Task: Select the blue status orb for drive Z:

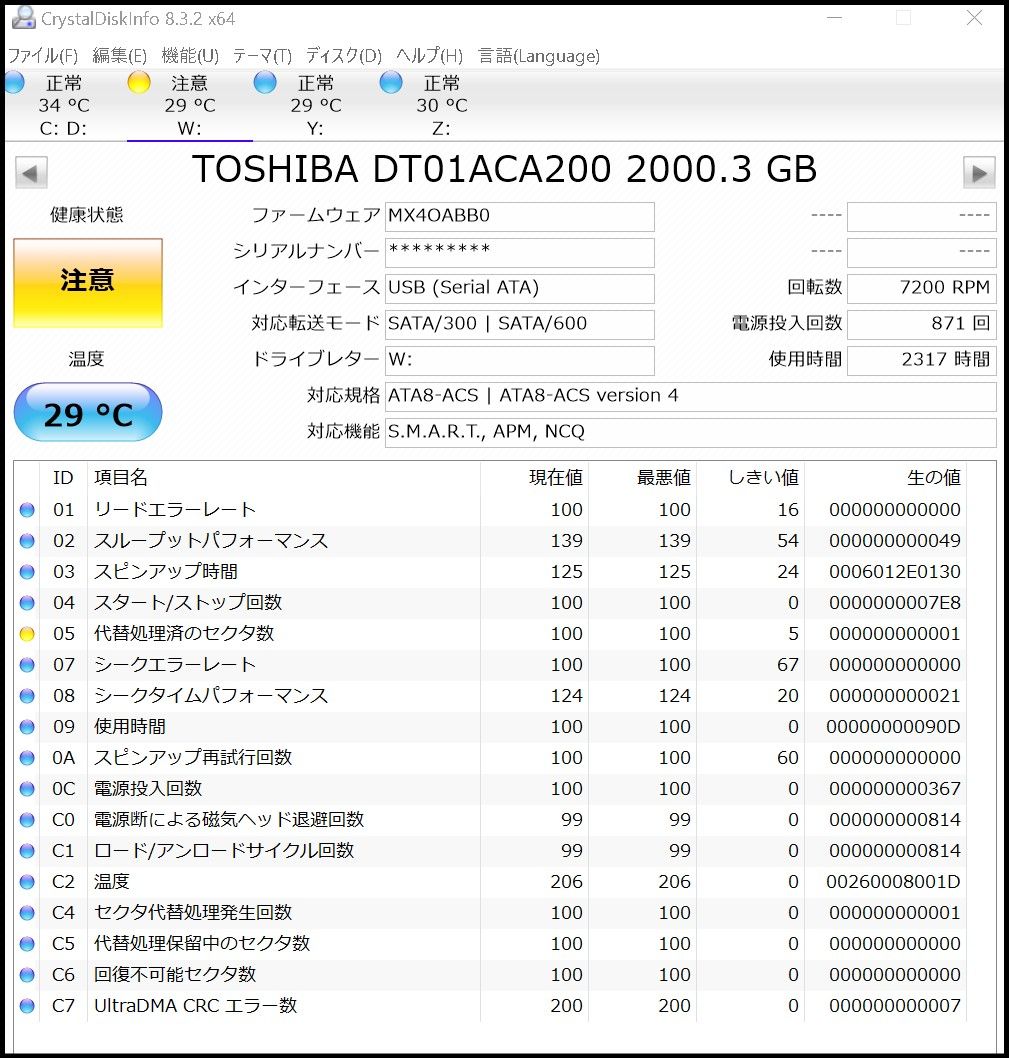Action: click(391, 83)
